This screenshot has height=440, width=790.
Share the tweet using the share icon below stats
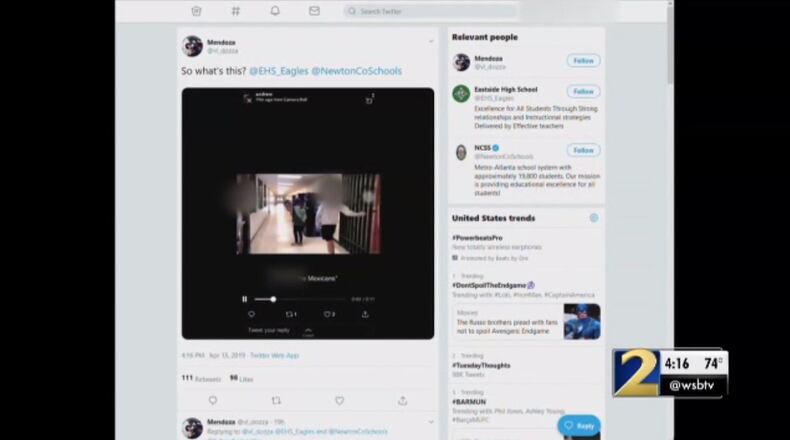pos(402,401)
